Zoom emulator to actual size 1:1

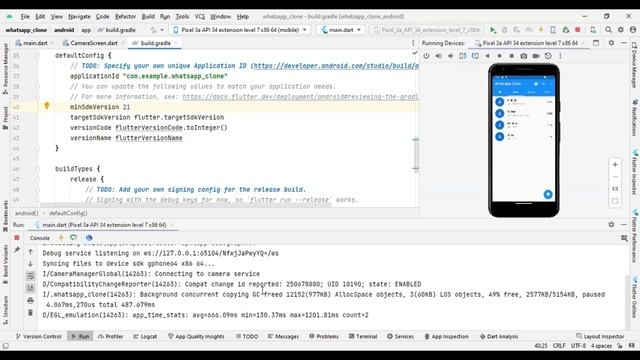pyautogui.click(x=615, y=189)
